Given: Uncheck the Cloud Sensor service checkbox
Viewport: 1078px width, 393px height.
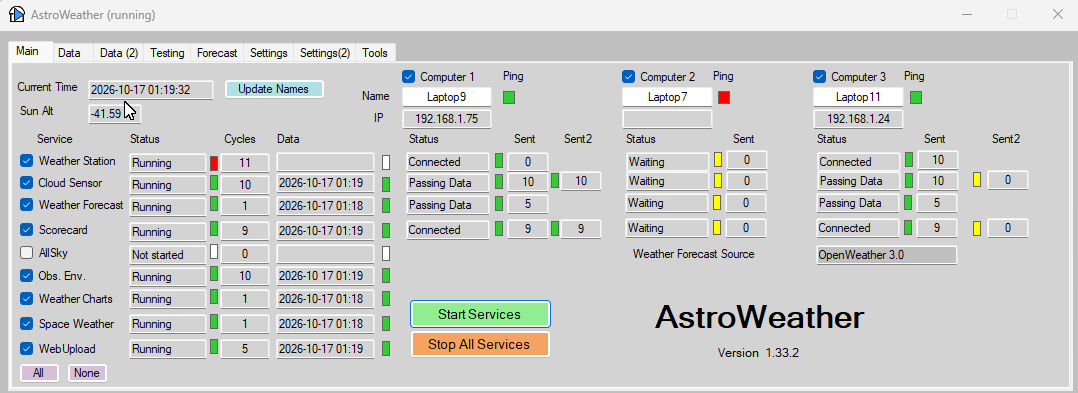Looking at the screenshot, I should (x=27, y=183).
